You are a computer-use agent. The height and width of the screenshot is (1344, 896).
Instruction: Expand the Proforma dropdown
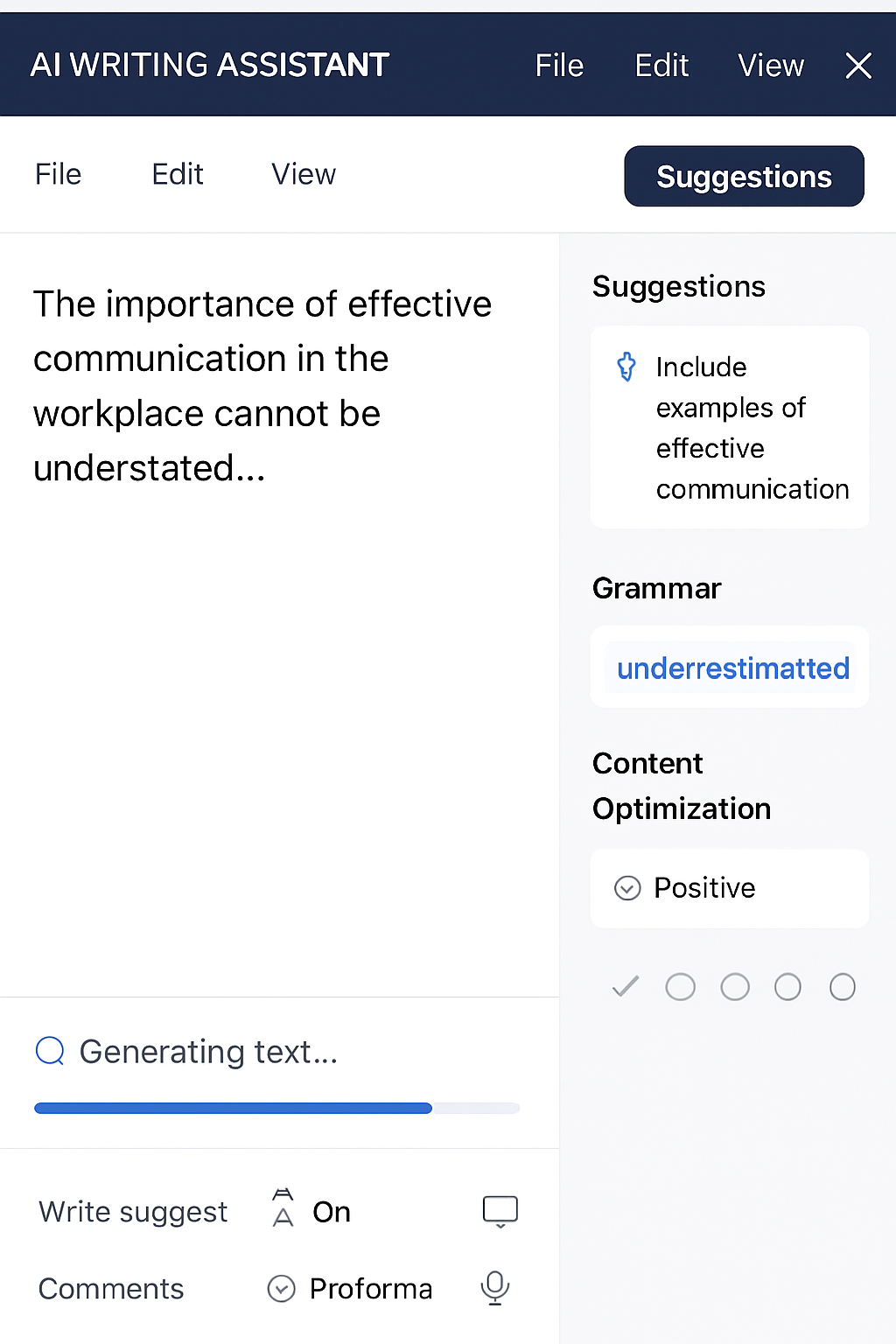point(281,1289)
